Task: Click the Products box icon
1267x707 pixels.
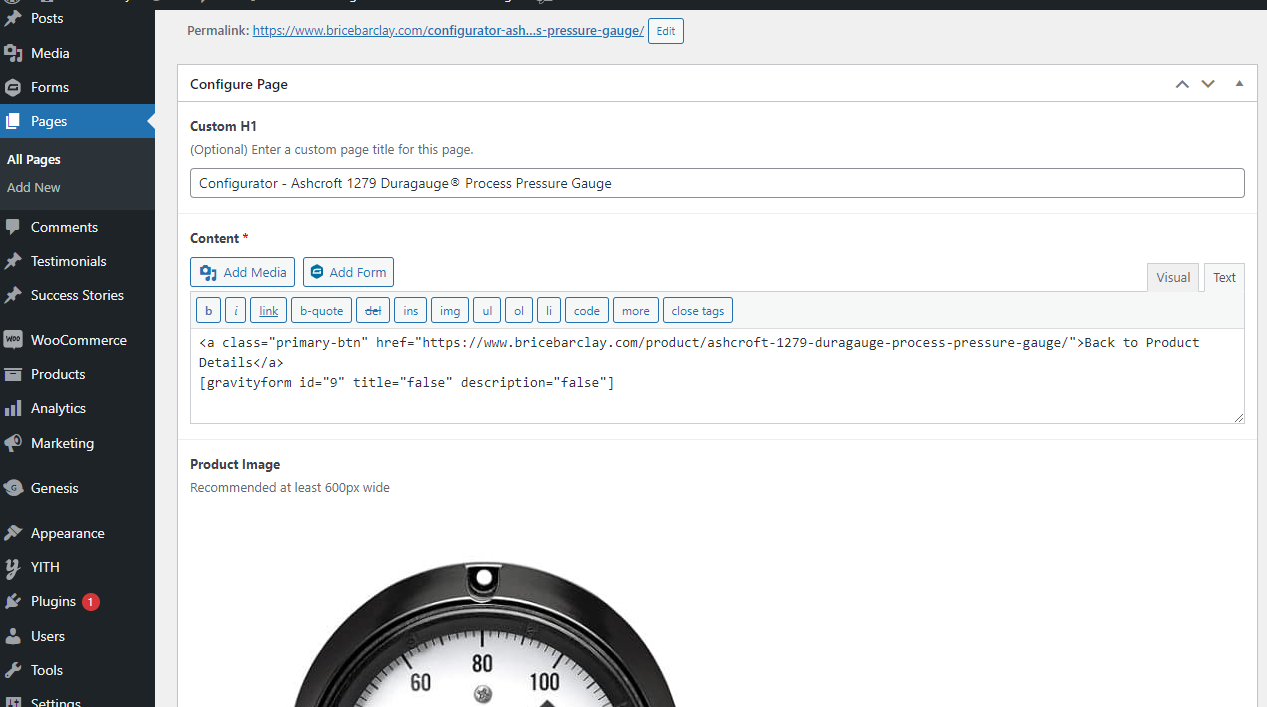Action: point(13,374)
